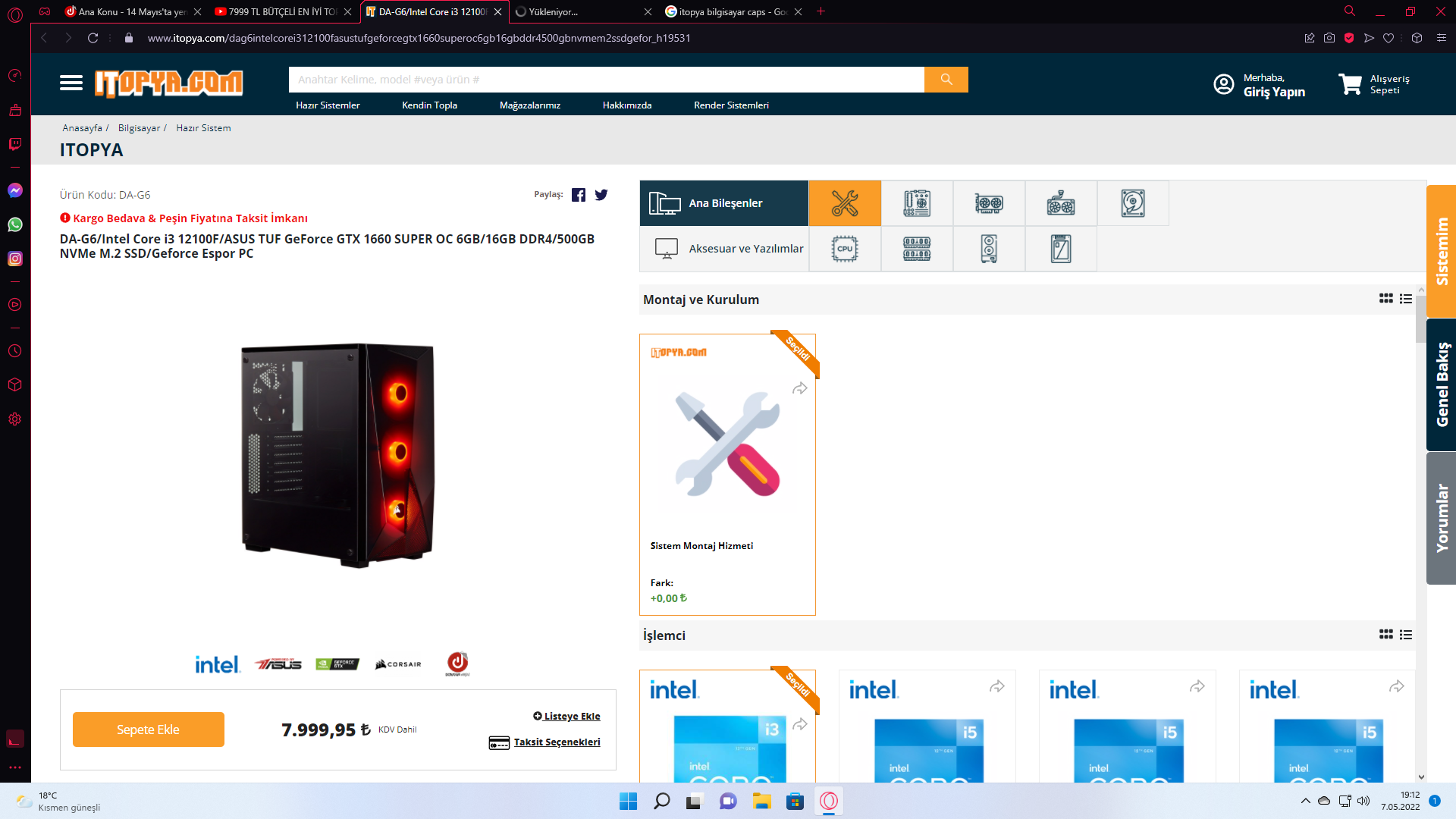This screenshot has height=819, width=1456.
Task: Open the shopping cart icon
Action: point(1350,84)
